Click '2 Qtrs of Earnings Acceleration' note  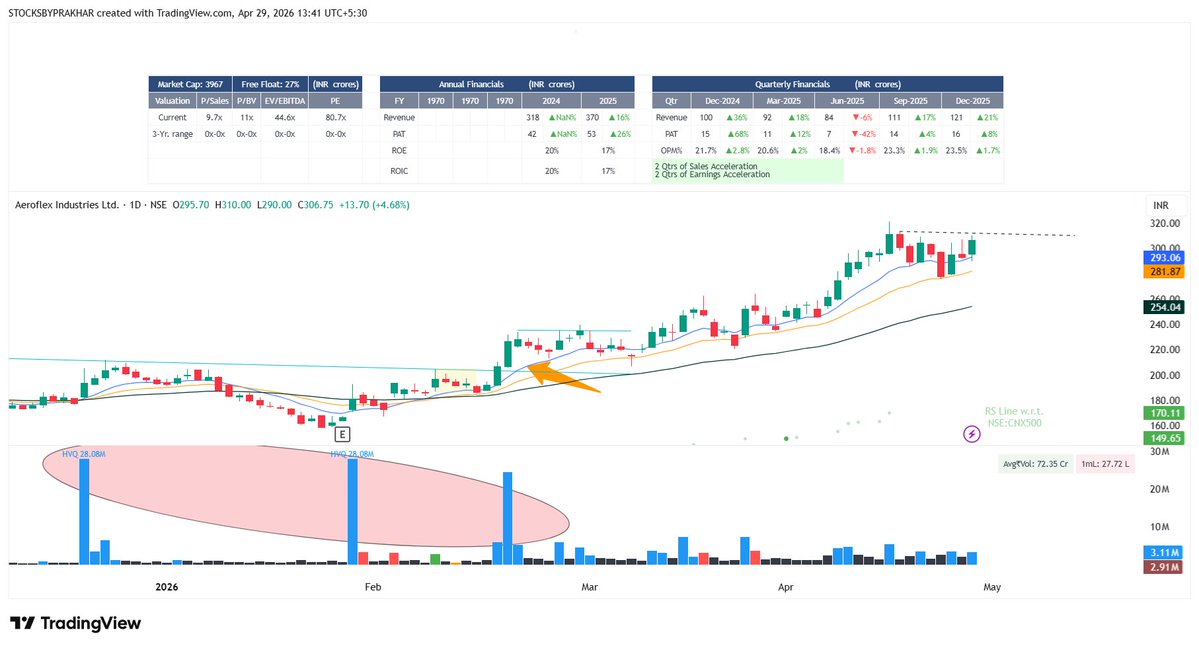click(x=712, y=174)
